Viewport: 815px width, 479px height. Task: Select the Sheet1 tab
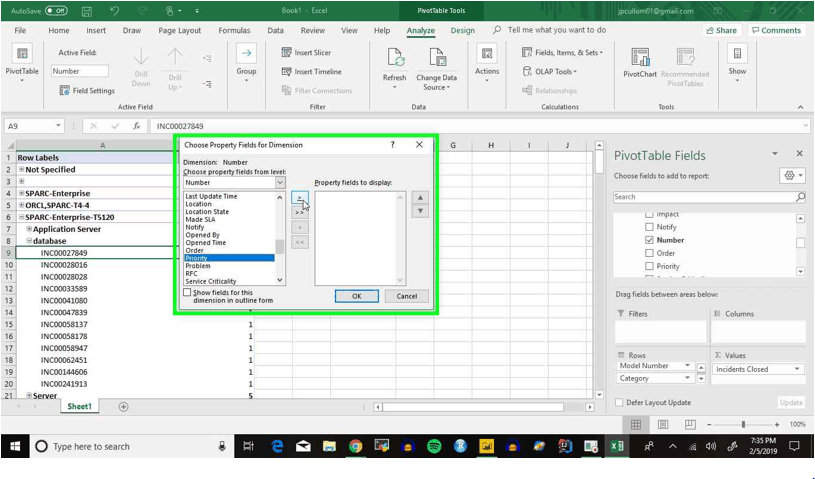click(80, 406)
